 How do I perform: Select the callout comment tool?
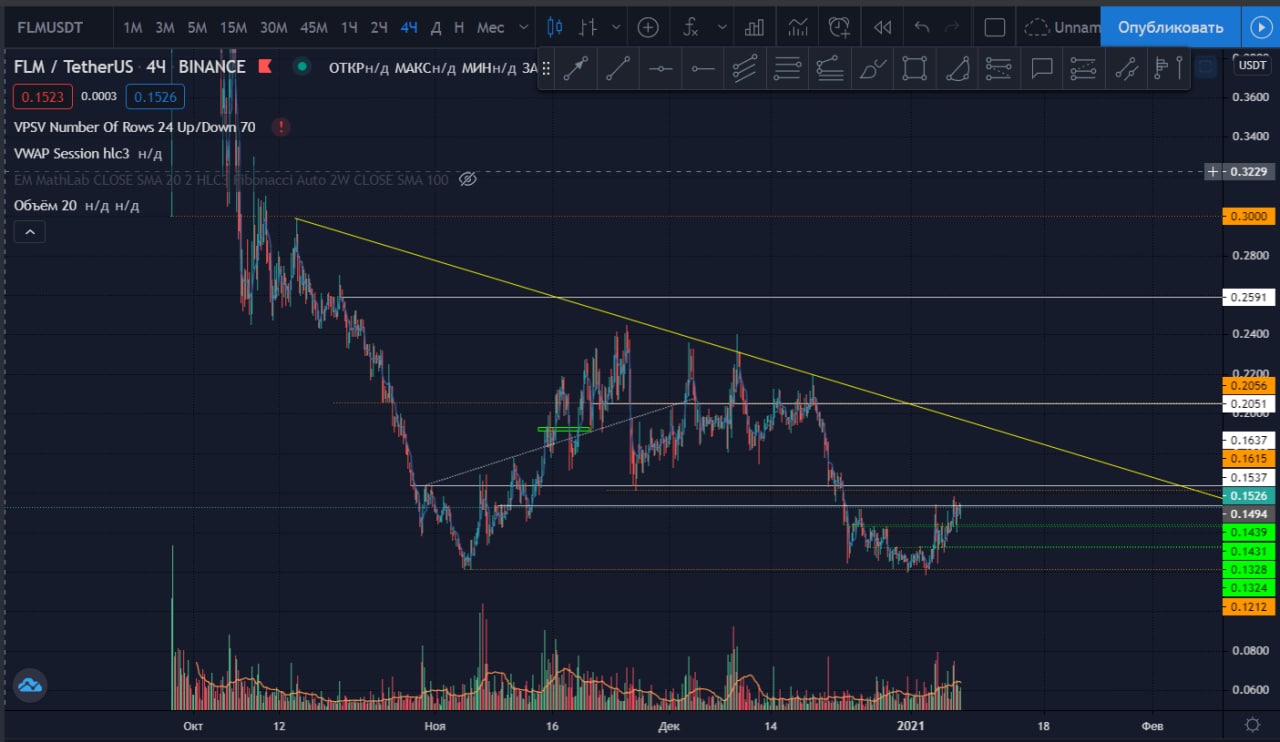pos(1041,68)
